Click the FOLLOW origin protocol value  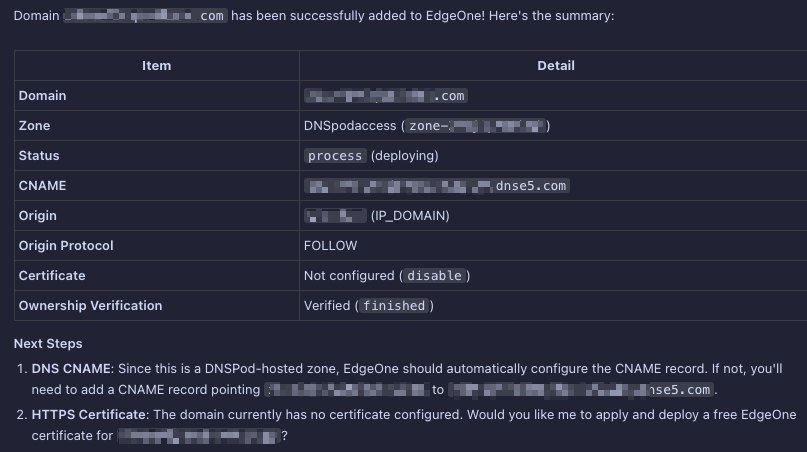330,246
